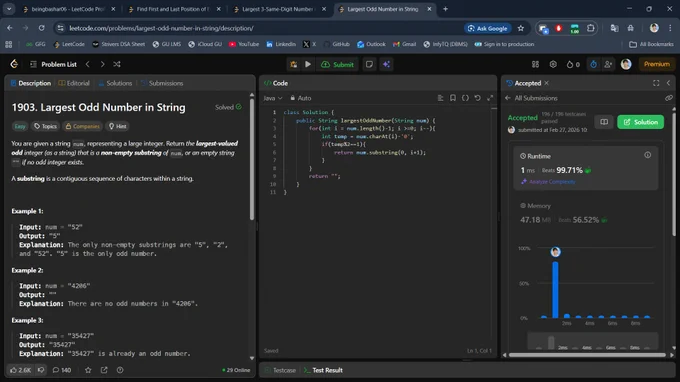Screen dimensions: 680x382
Task: Pick a random problem shuffle icon
Action: (x=117, y=64)
